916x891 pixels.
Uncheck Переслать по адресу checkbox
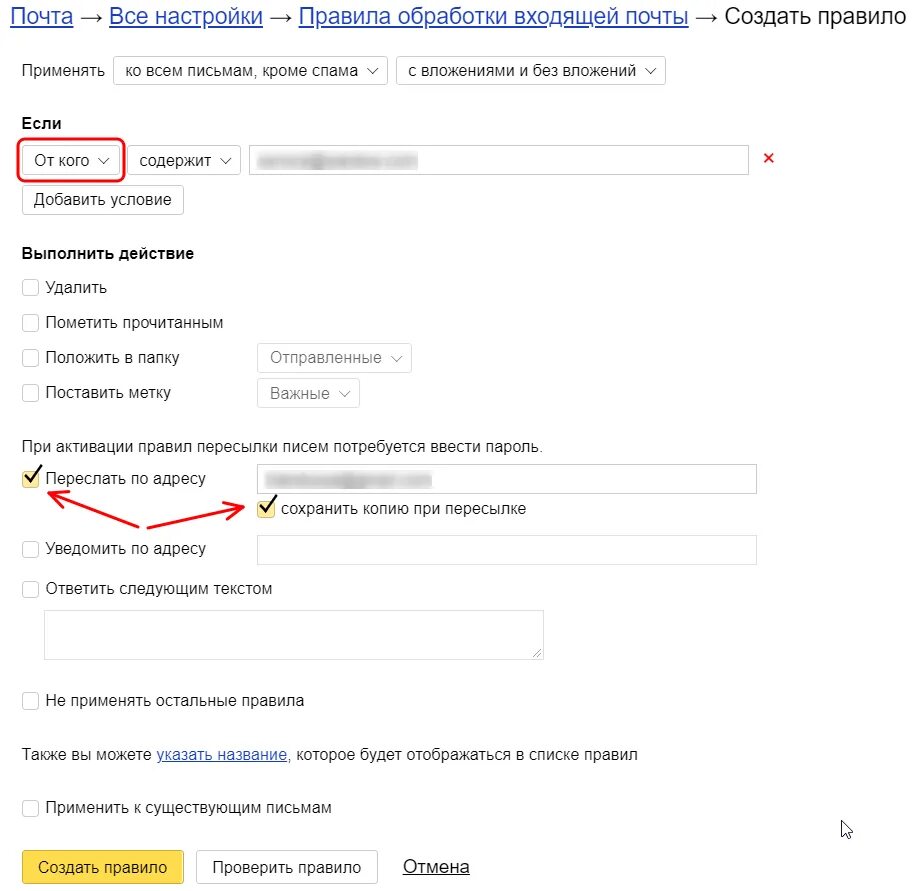[x=31, y=479]
